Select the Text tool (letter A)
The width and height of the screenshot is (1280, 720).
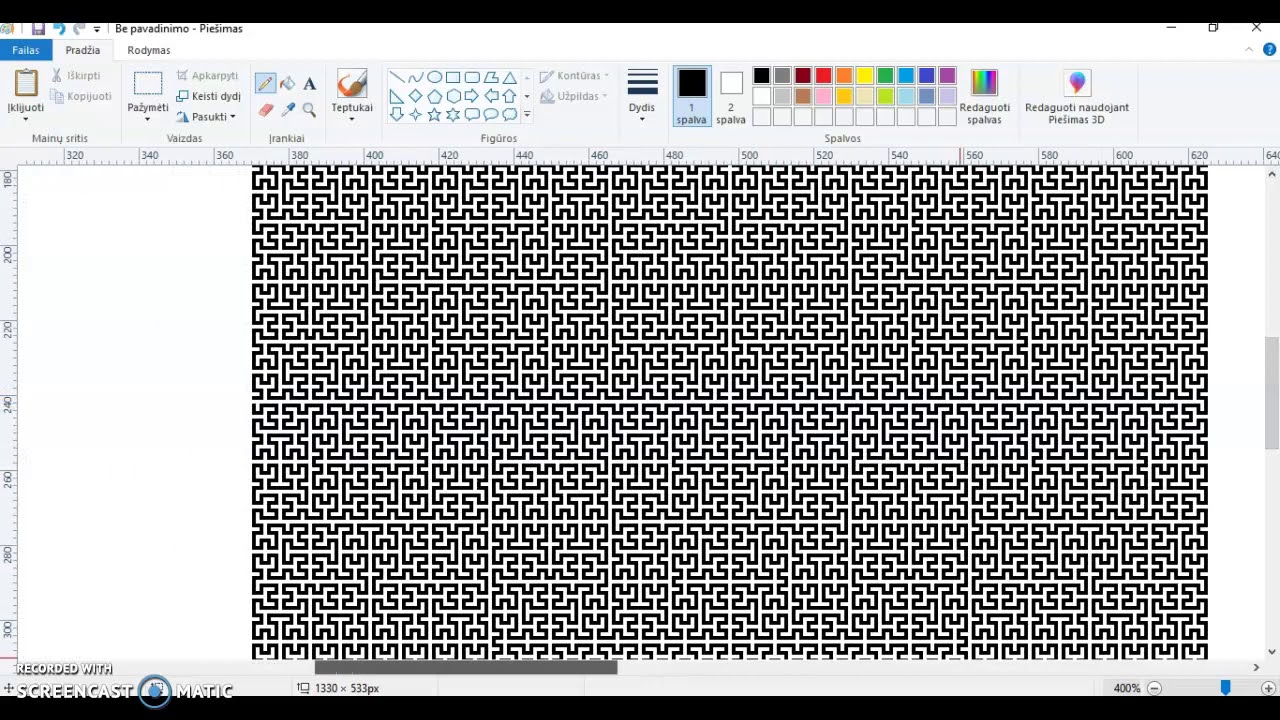[x=309, y=84]
